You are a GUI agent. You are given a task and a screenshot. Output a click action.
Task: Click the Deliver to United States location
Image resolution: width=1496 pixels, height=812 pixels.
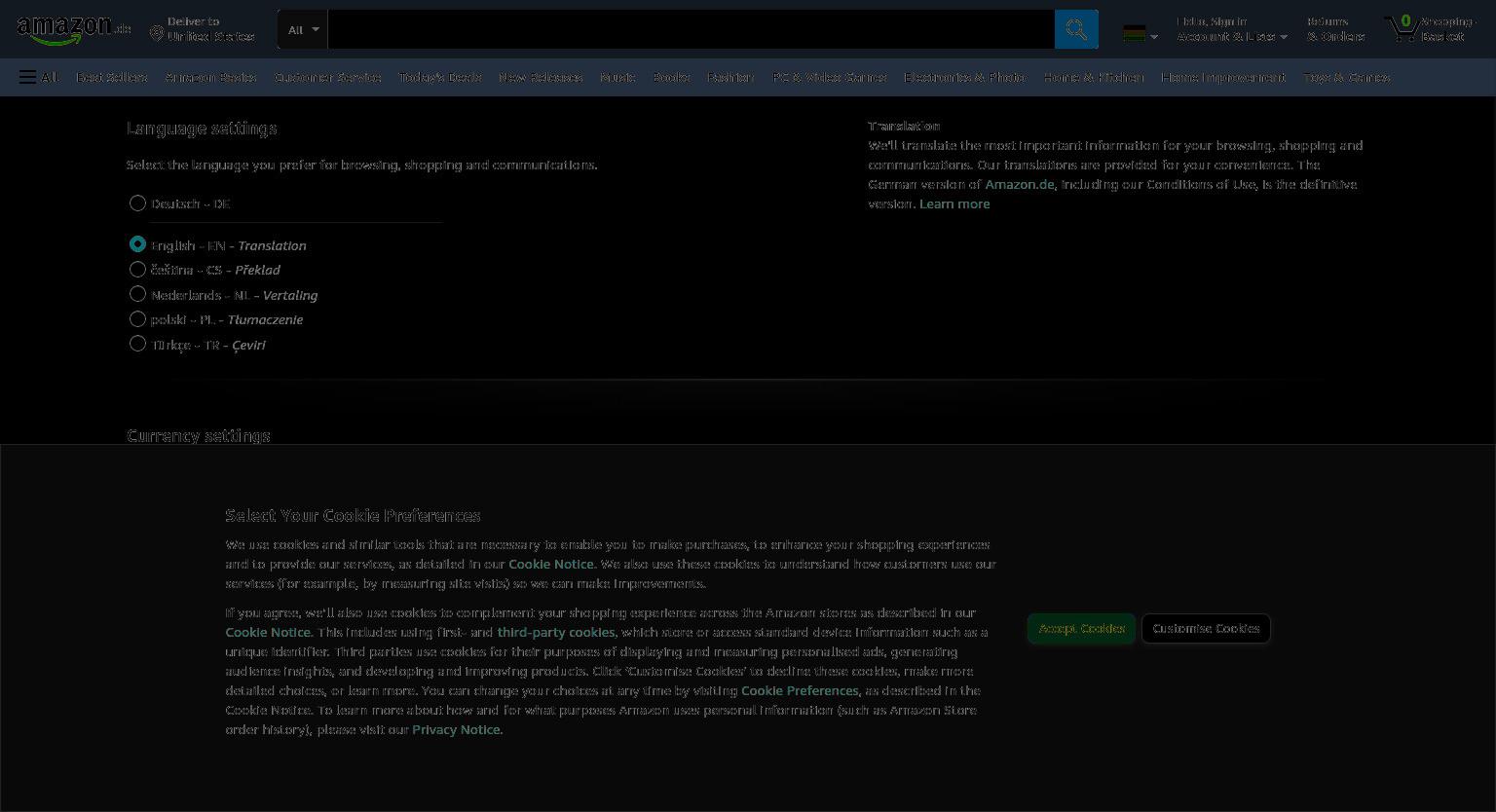pyautogui.click(x=203, y=29)
